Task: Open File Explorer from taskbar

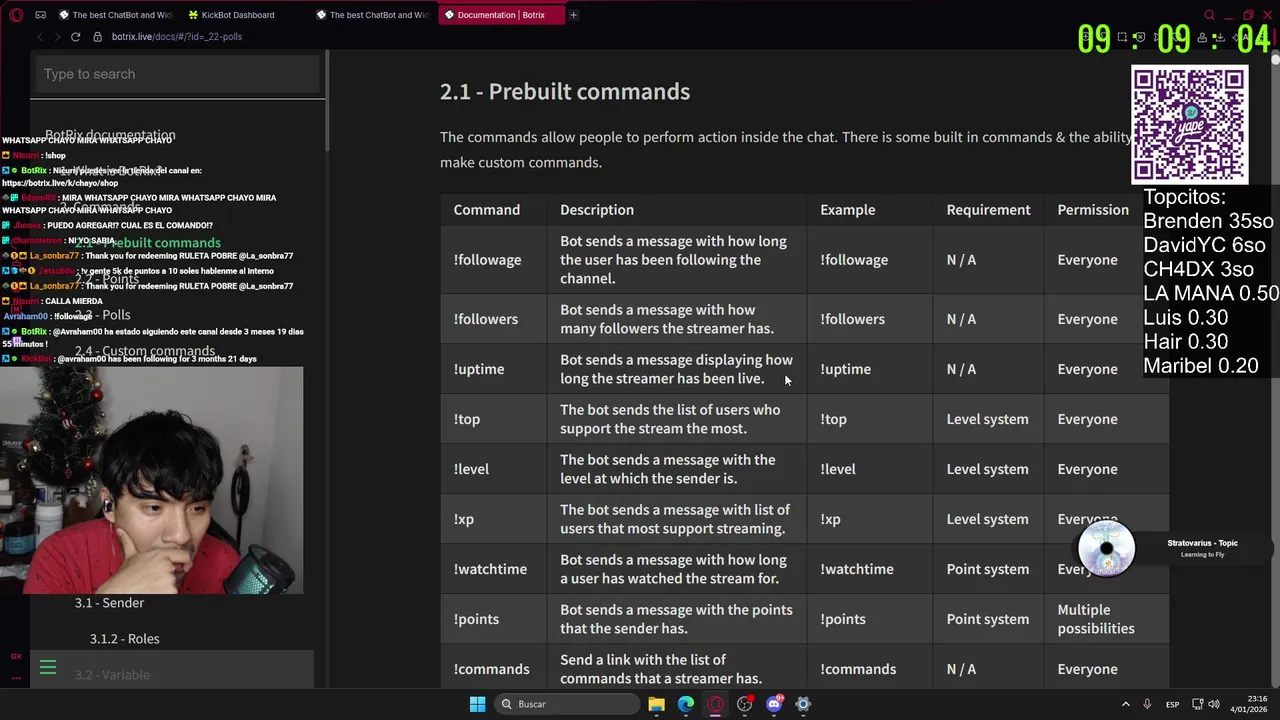Action: coord(656,704)
